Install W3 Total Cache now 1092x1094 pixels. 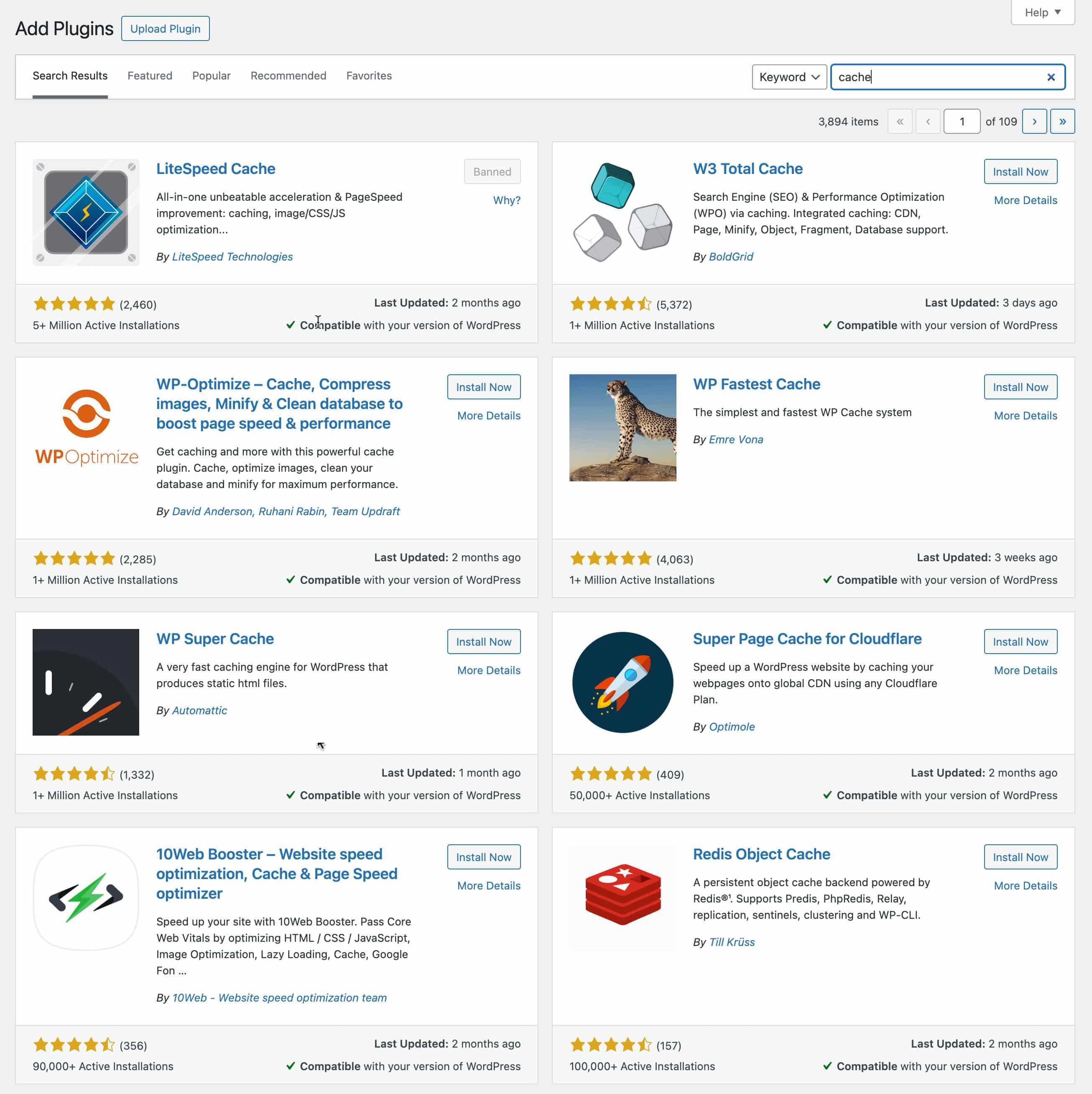coord(1020,171)
